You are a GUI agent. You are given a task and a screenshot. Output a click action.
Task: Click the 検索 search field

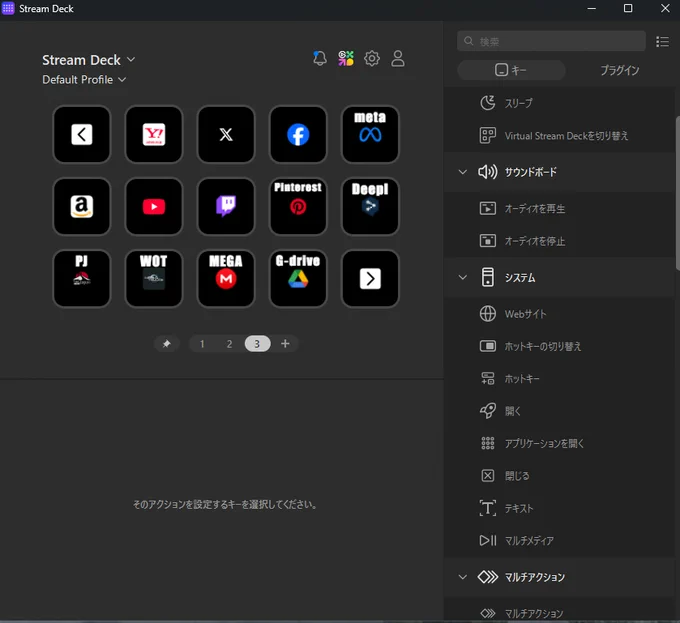(x=551, y=41)
